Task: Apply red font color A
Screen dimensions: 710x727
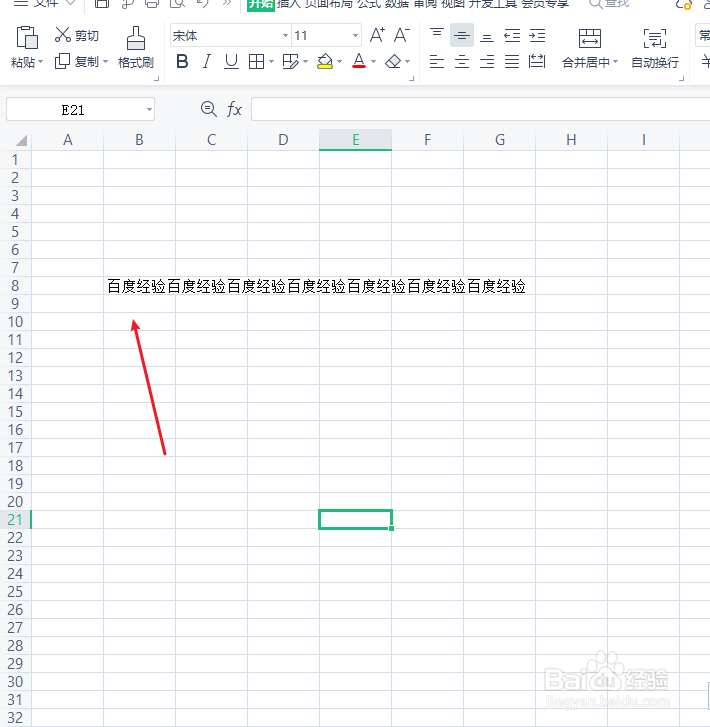Action: point(359,61)
